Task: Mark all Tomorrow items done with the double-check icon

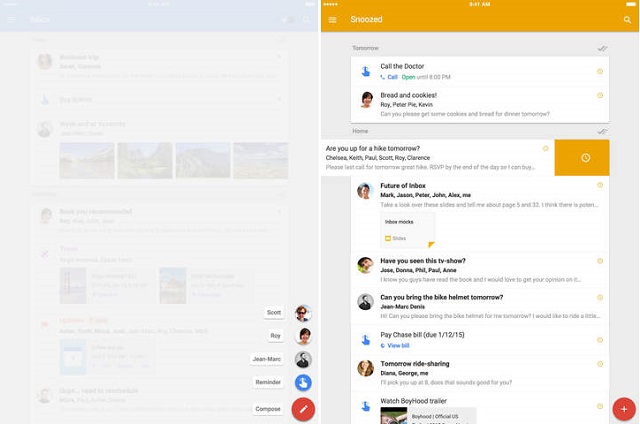Action: (x=602, y=49)
